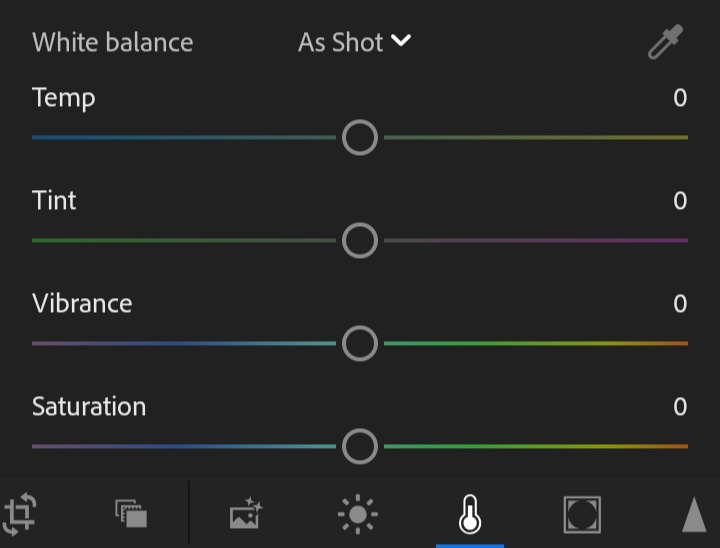Switch to the Light sun icon panel

click(x=357, y=515)
